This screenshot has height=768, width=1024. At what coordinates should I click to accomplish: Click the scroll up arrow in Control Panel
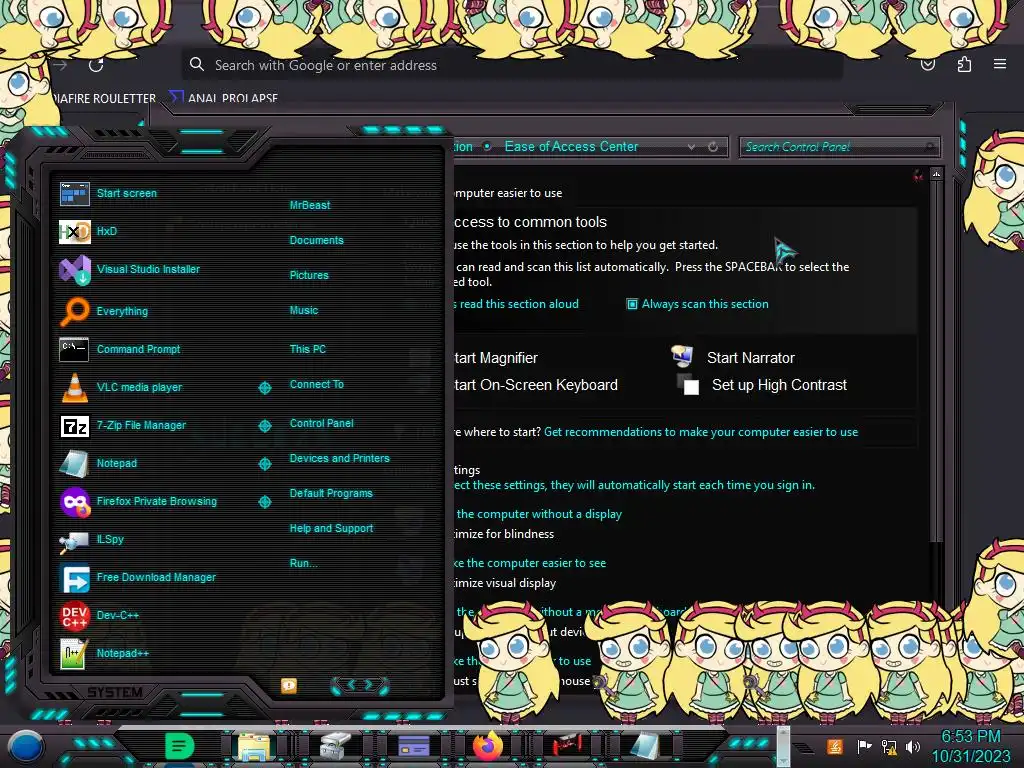(x=936, y=174)
